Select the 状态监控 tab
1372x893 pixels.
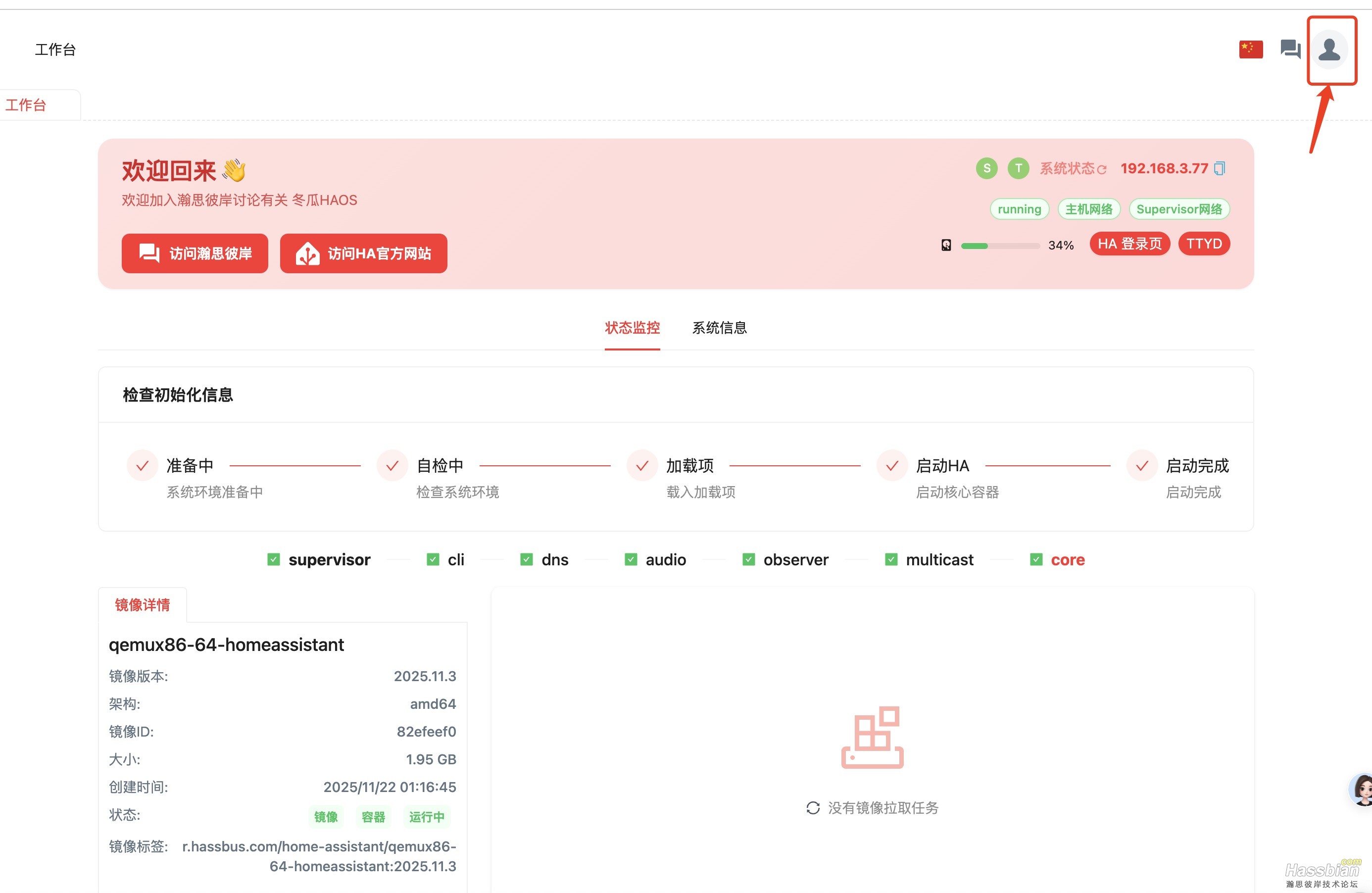[632, 328]
